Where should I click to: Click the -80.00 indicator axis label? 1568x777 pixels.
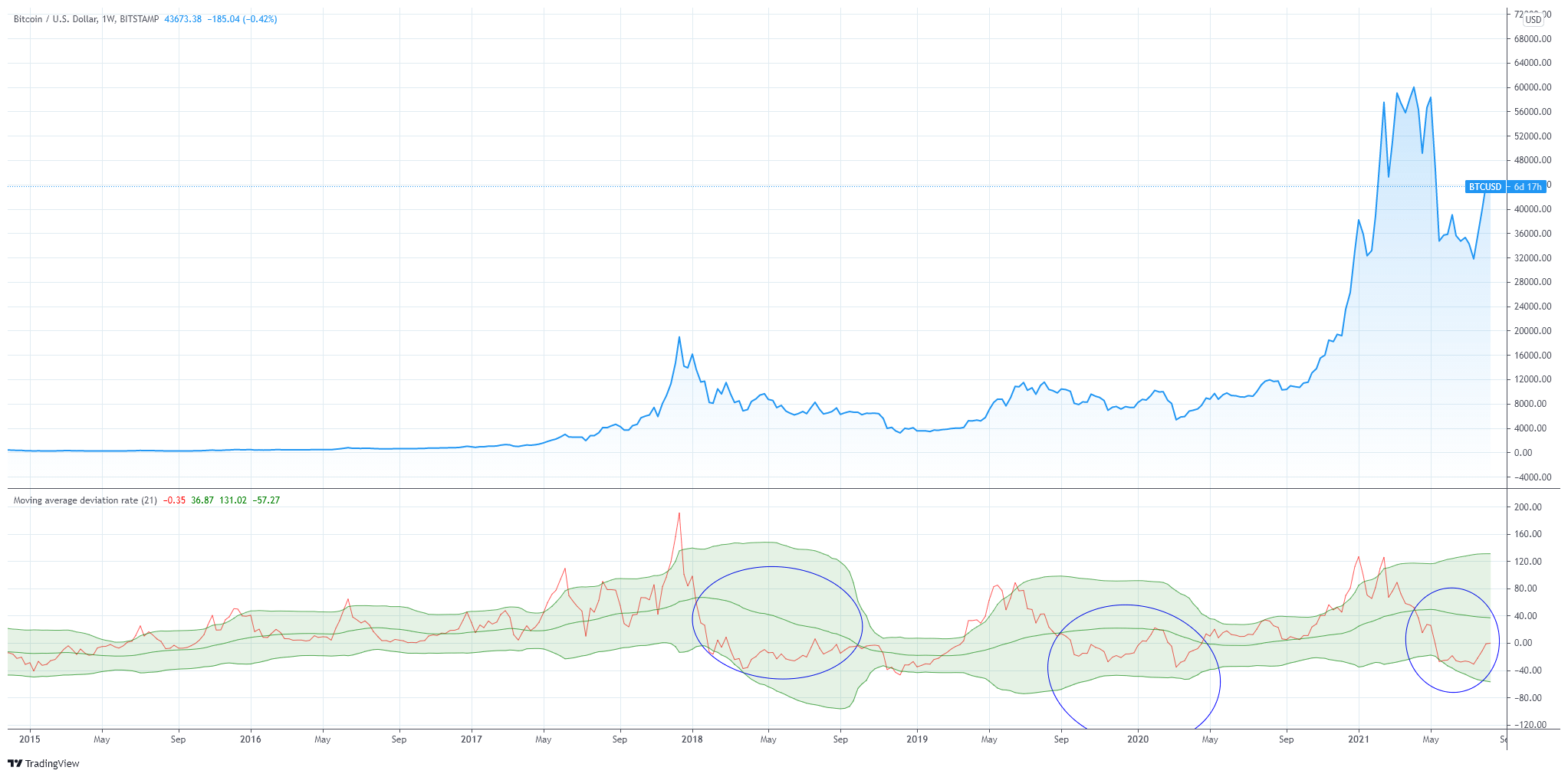click(x=1527, y=698)
